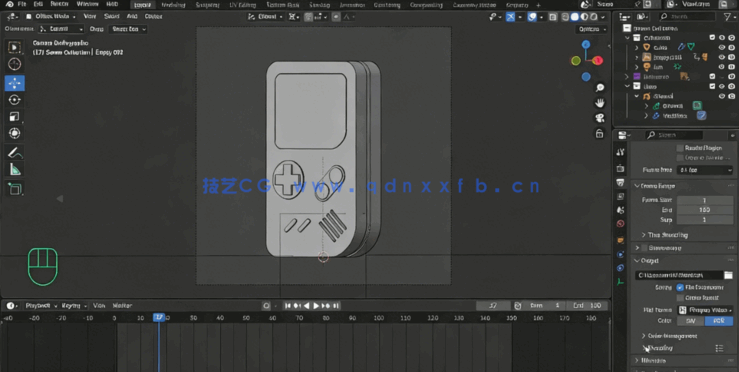Open the outliner filter funnel

click(x=727, y=17)
